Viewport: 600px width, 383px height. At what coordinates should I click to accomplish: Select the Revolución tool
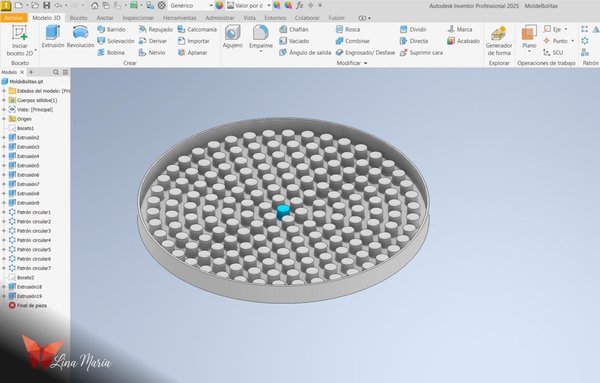click(80, 37)
